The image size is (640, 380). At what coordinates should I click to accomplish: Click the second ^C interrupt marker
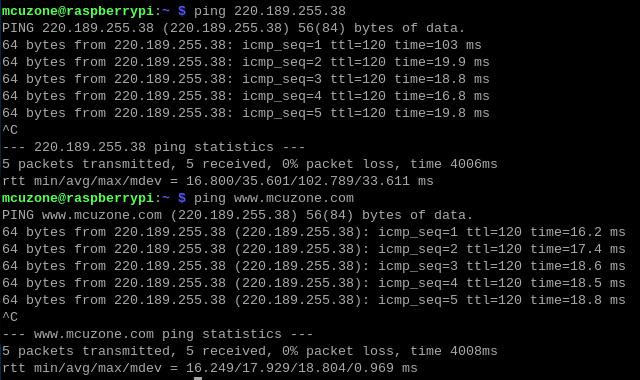pyautogui.click(x=10, y=317)
